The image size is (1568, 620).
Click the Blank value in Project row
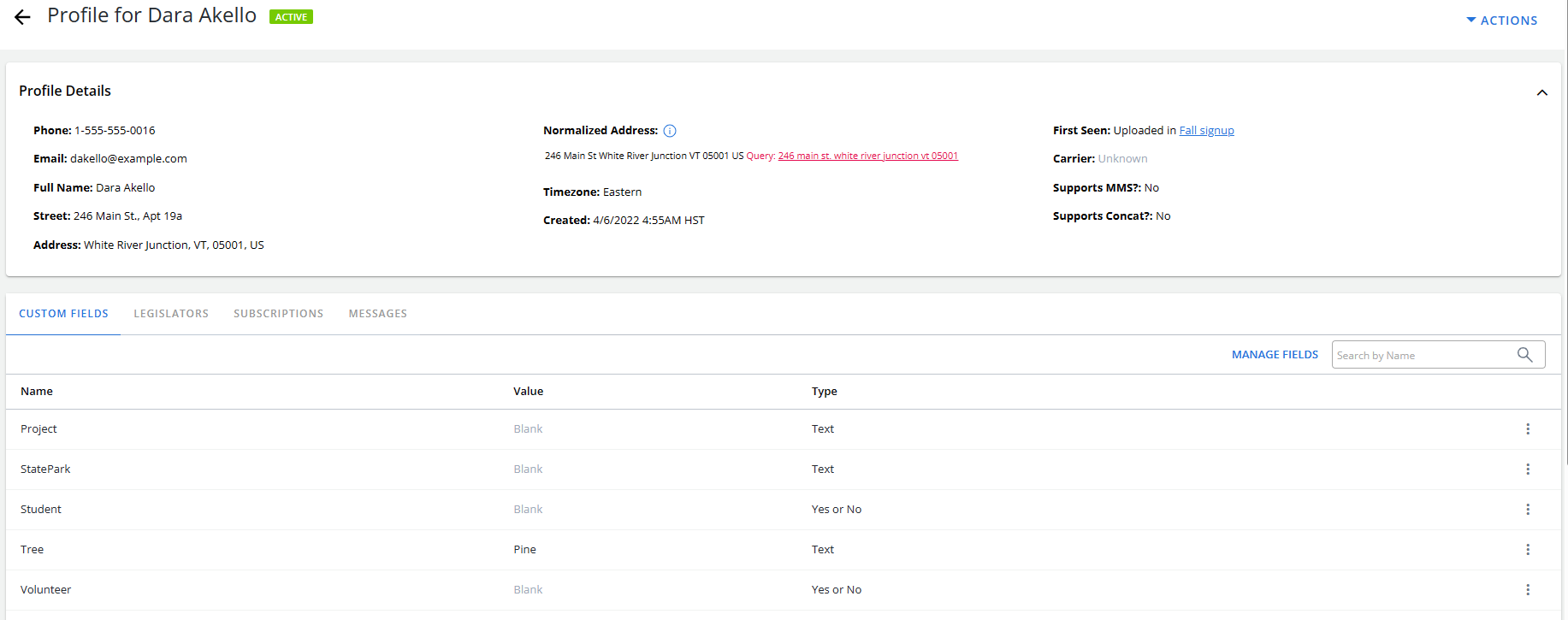tap(528, 429)
